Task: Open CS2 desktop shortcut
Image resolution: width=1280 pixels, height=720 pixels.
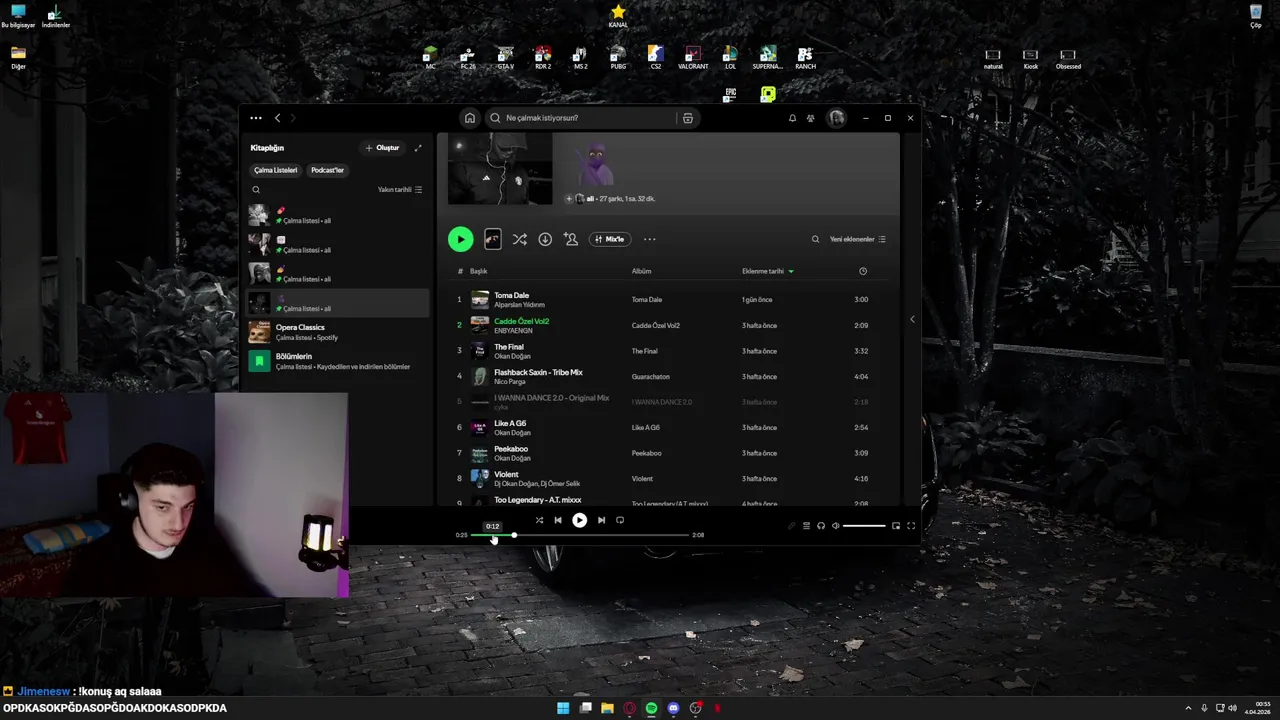Action: point(655,58)
